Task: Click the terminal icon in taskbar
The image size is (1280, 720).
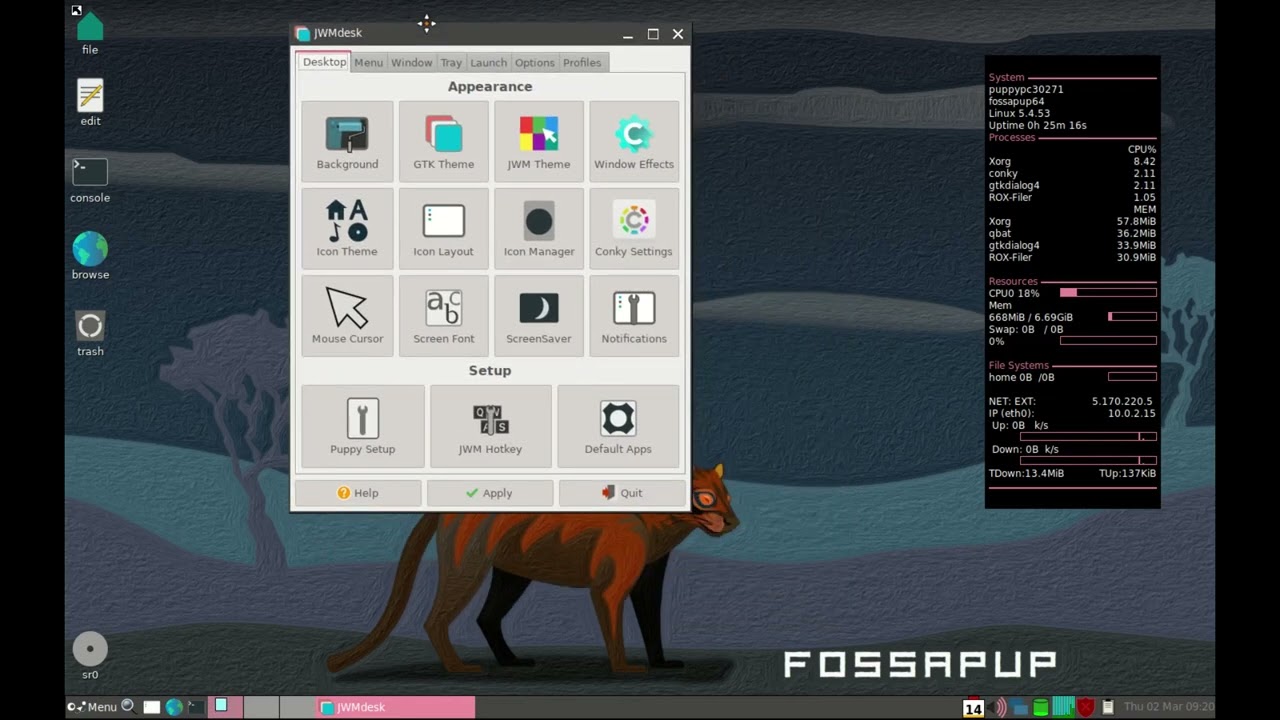Action: click(x=195, y=707)
